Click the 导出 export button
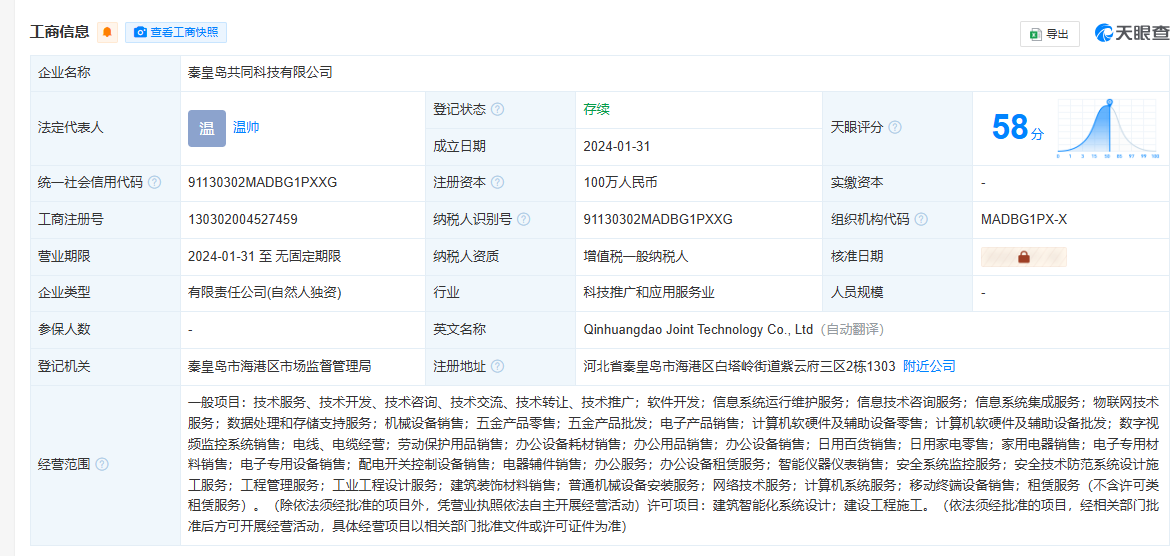 [x=1049, y=34]
